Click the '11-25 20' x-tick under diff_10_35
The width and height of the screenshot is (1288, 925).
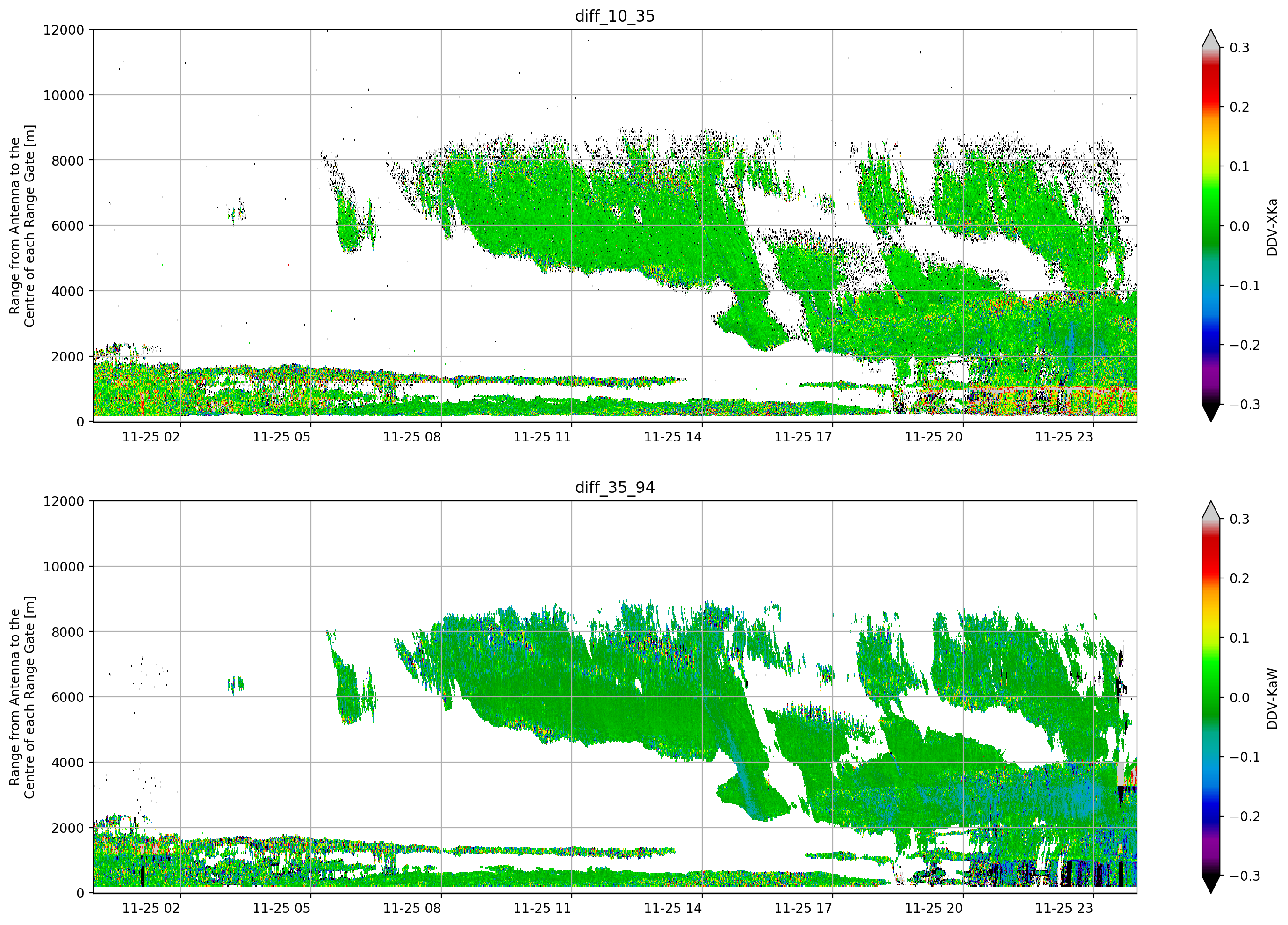point(934,437)
